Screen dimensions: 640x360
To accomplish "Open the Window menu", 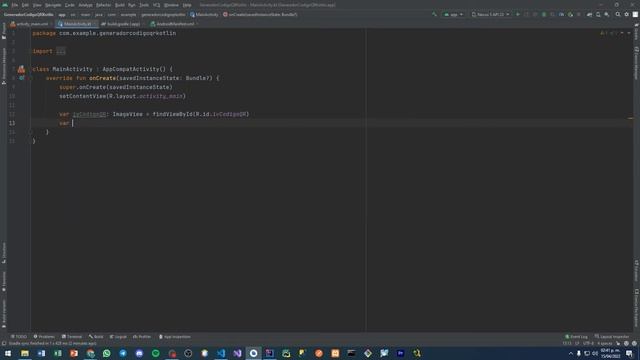I will (171, 5).
